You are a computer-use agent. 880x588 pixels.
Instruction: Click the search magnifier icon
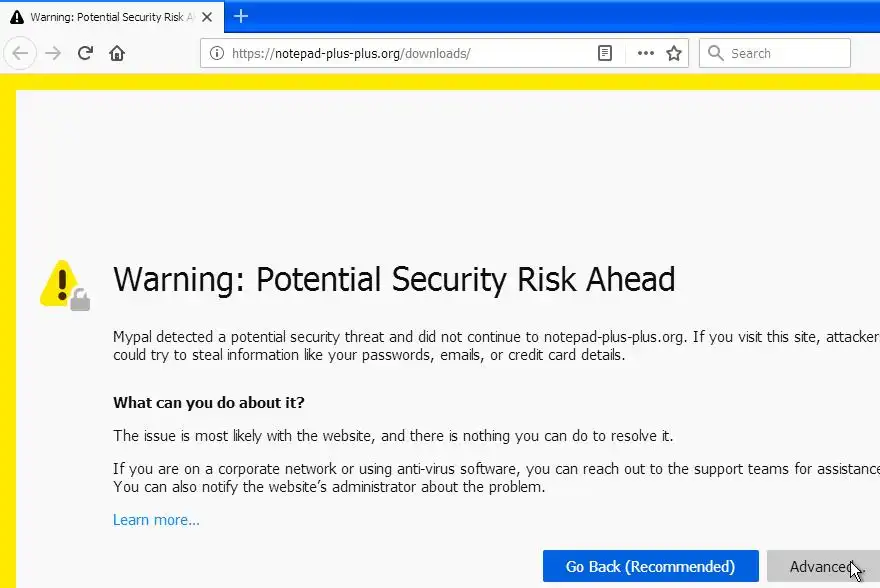click(x=716, y=53)
